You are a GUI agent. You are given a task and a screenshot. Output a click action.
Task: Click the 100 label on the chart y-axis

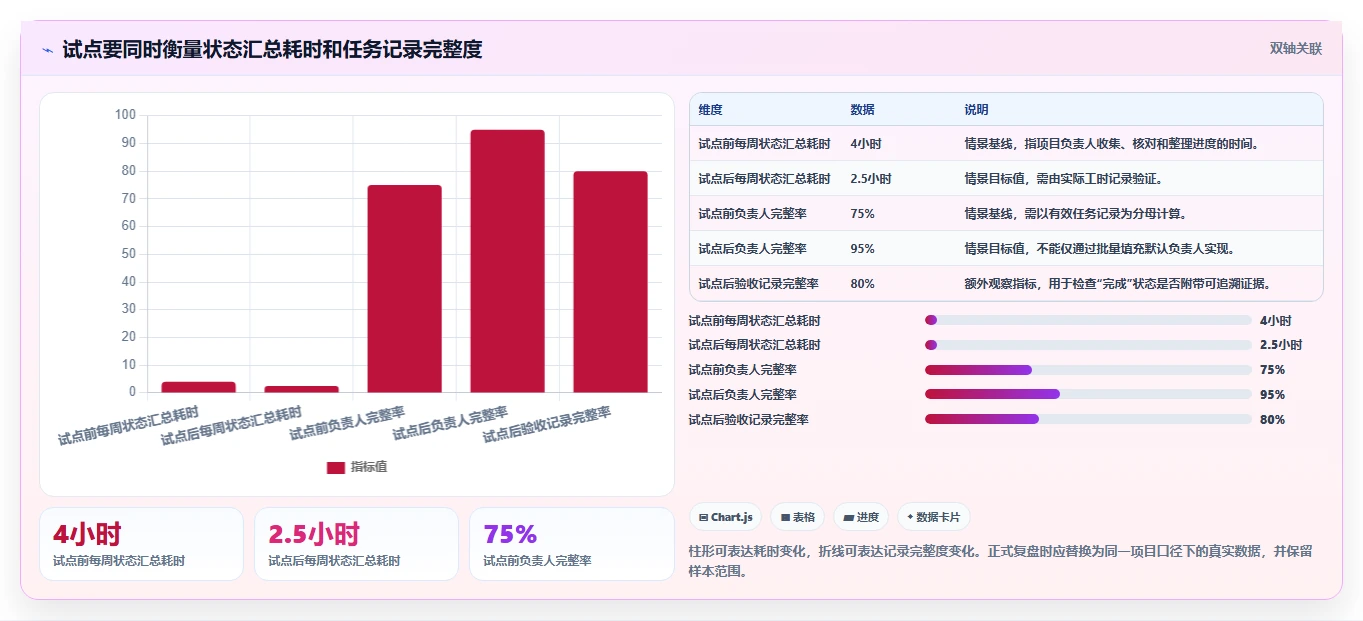click(x=125, y=115)
